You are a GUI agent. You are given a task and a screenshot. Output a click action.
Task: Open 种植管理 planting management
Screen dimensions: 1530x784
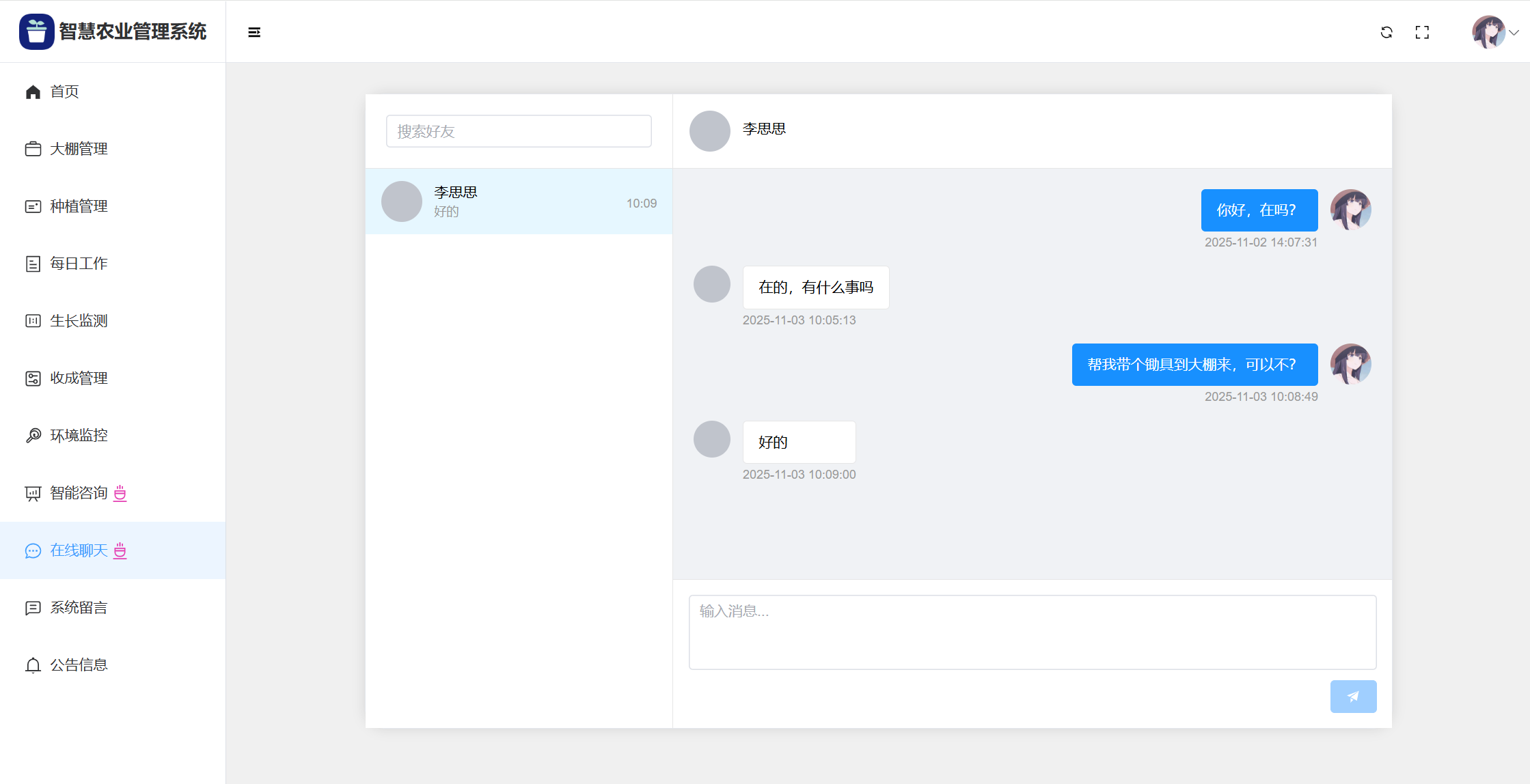(x=79, y=206)
